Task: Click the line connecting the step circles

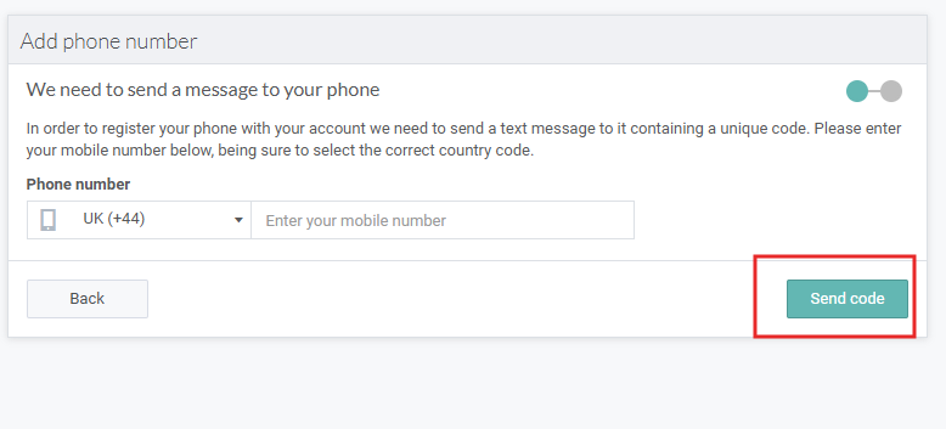Action: [x=874, y=91]
